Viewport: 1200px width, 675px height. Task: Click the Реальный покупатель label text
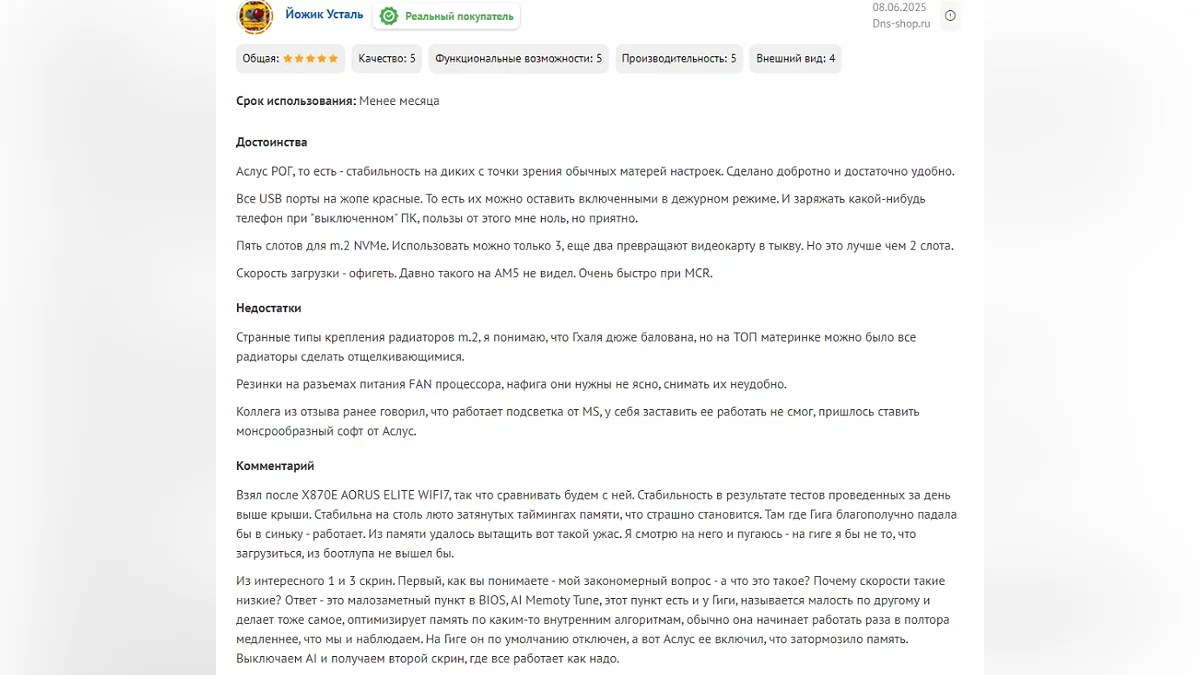click(459, 16)
